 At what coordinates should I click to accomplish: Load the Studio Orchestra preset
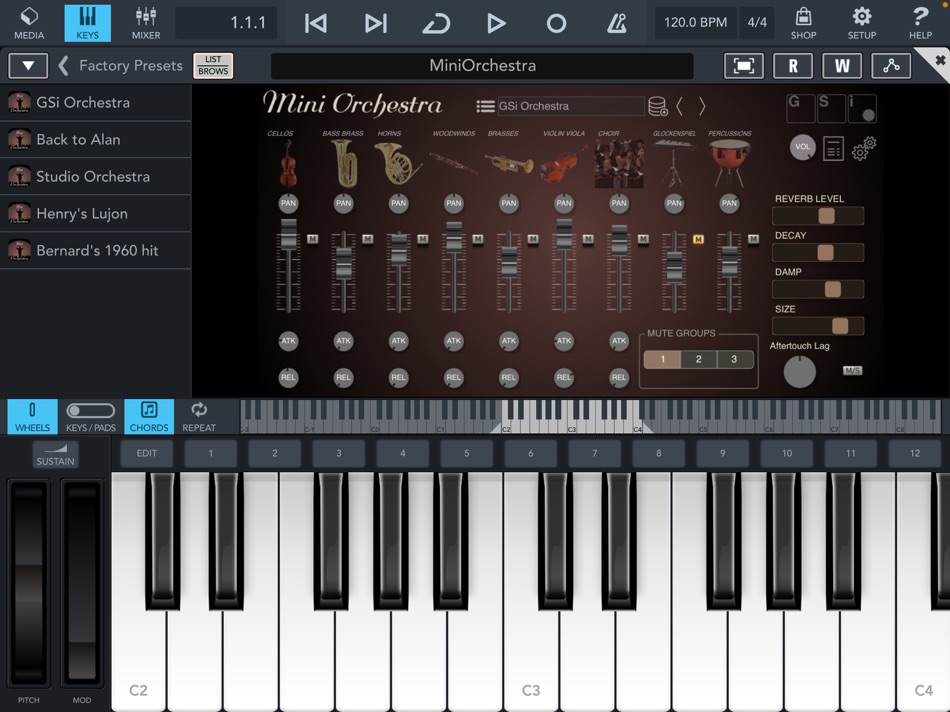[96, 176]
